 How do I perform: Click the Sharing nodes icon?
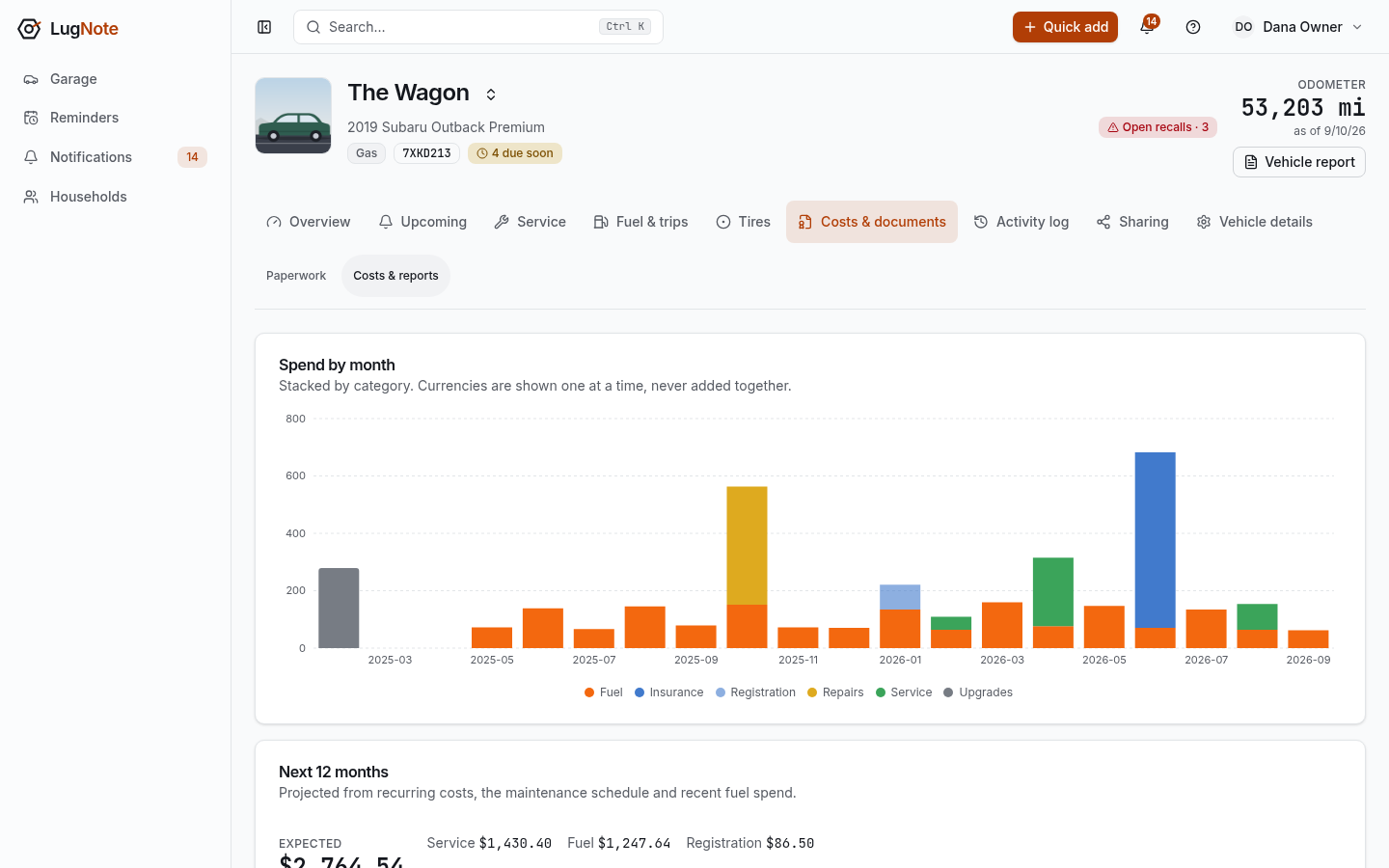pos(1103,222)
